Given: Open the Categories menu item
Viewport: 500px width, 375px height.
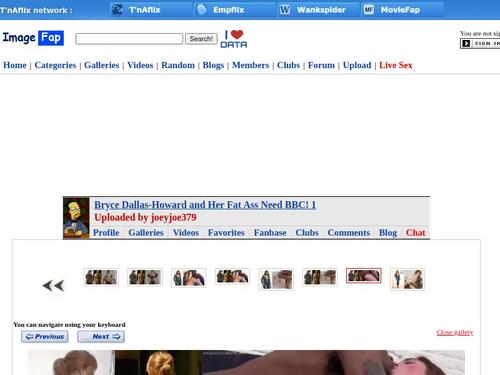Looking at the screenshot, I should tap(55, 65).
